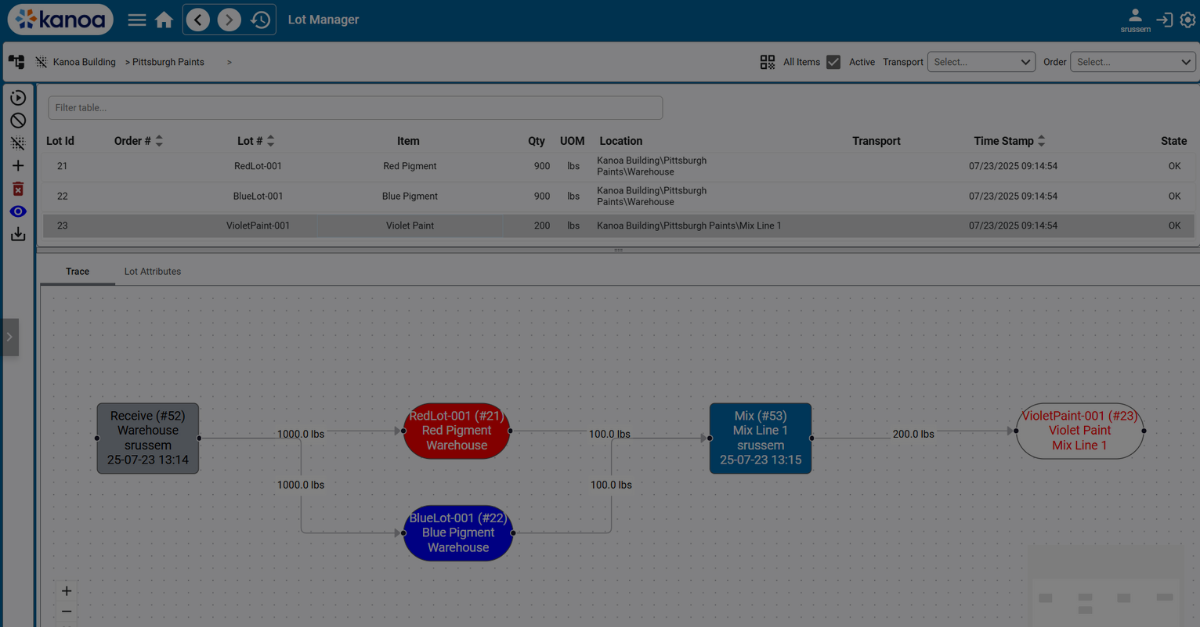Click the home icon in header
Screen dimensions: 1200x627
coord(164,20)
